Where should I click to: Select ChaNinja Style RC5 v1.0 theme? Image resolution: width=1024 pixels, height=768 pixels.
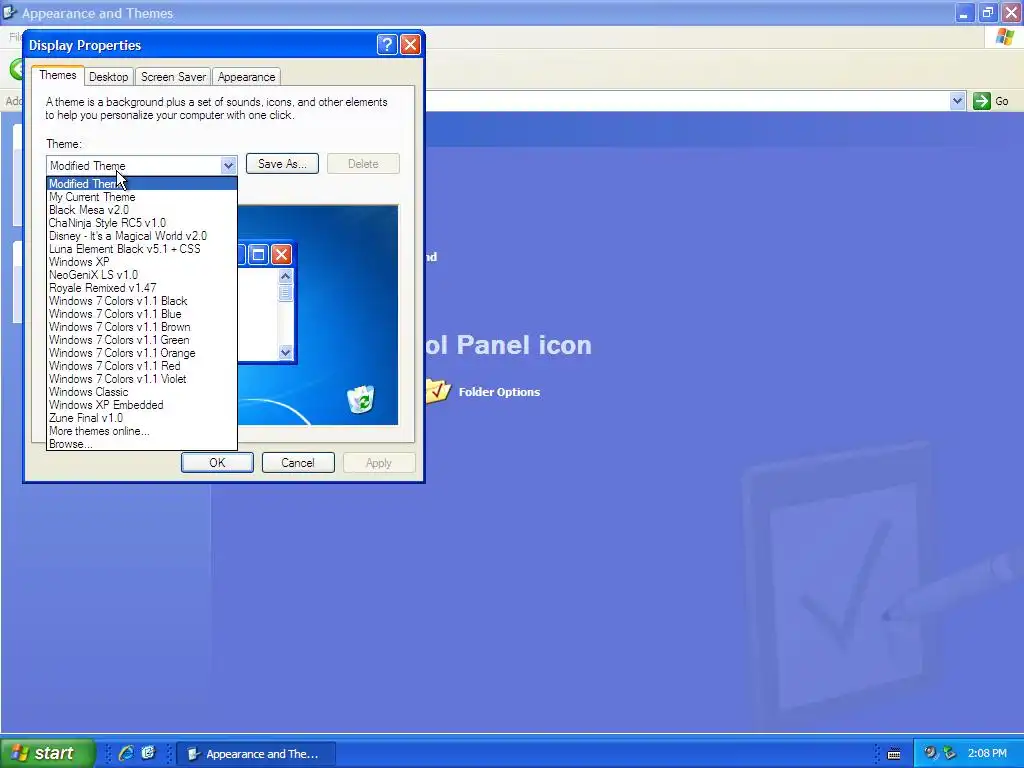pyautogui.click(x=142, y=223)
